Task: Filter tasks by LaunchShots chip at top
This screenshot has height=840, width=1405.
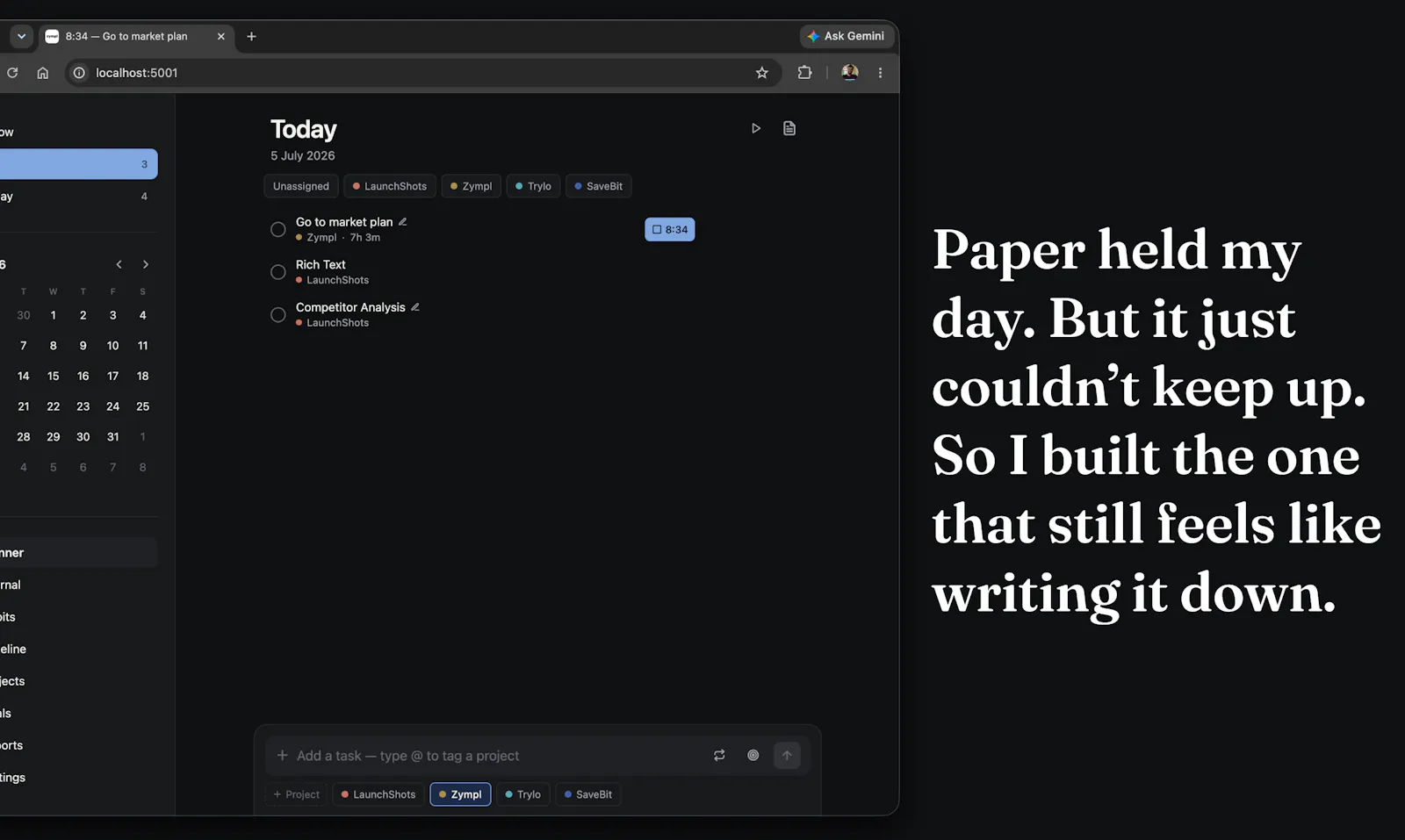Action: (x=390, y=186)
